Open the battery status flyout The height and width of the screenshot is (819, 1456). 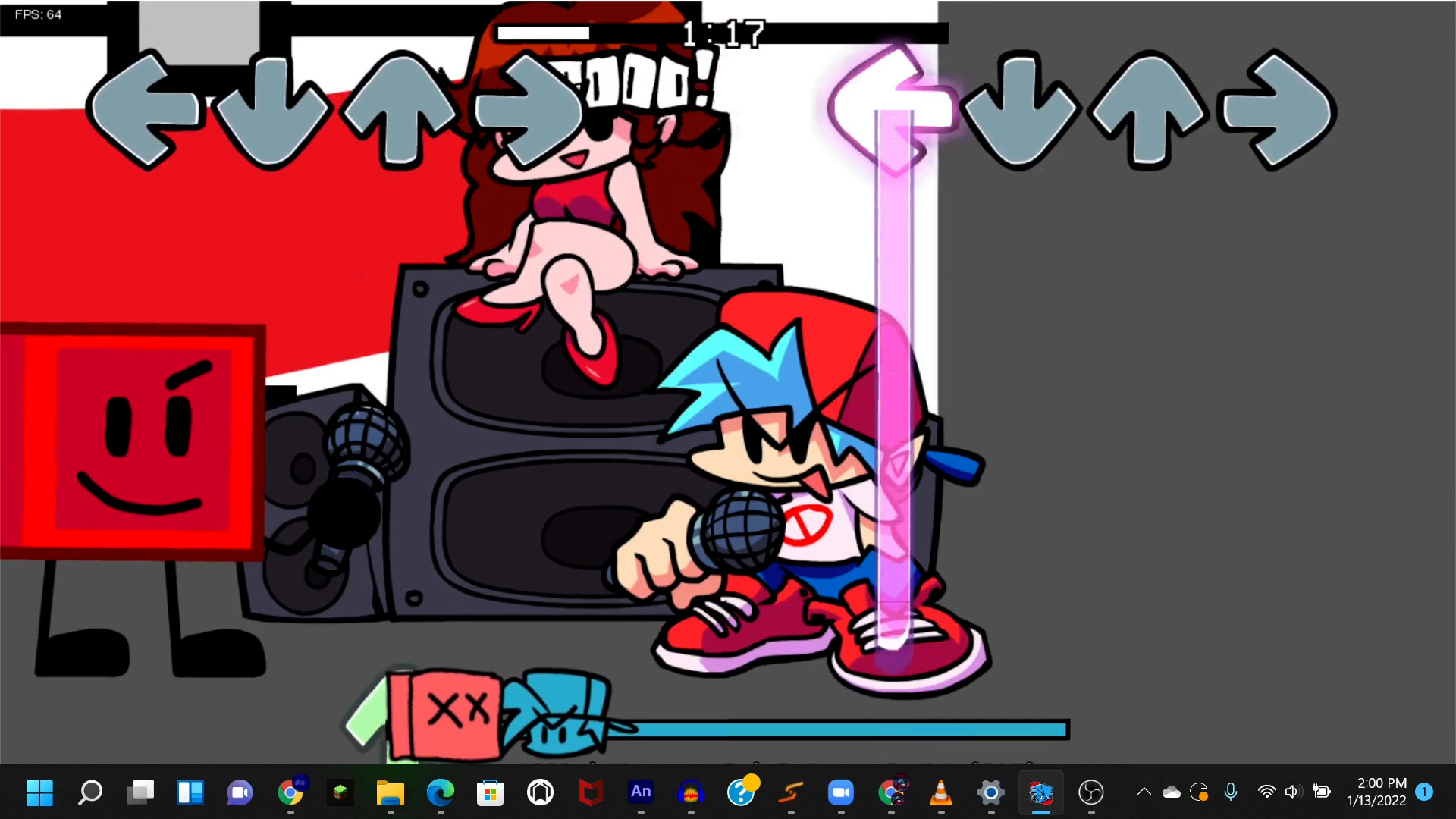(1321, 792)
